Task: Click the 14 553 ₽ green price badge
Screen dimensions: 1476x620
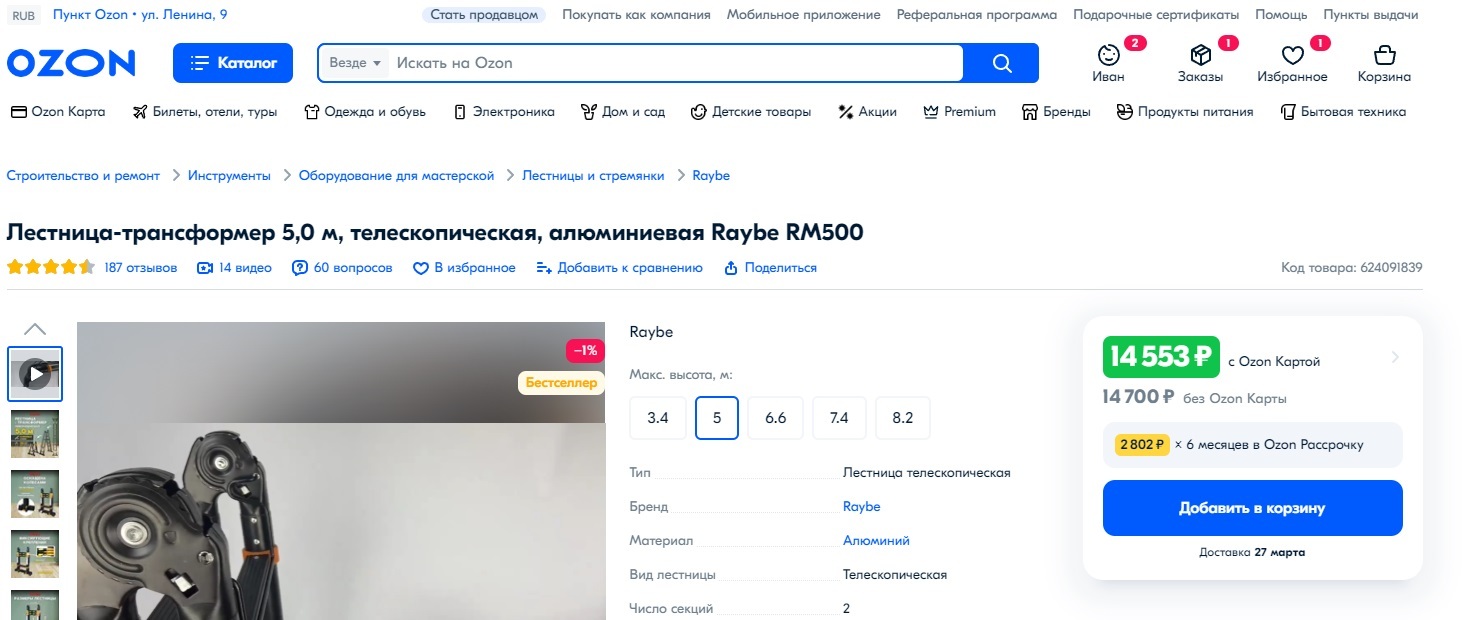Action: 1161,357
